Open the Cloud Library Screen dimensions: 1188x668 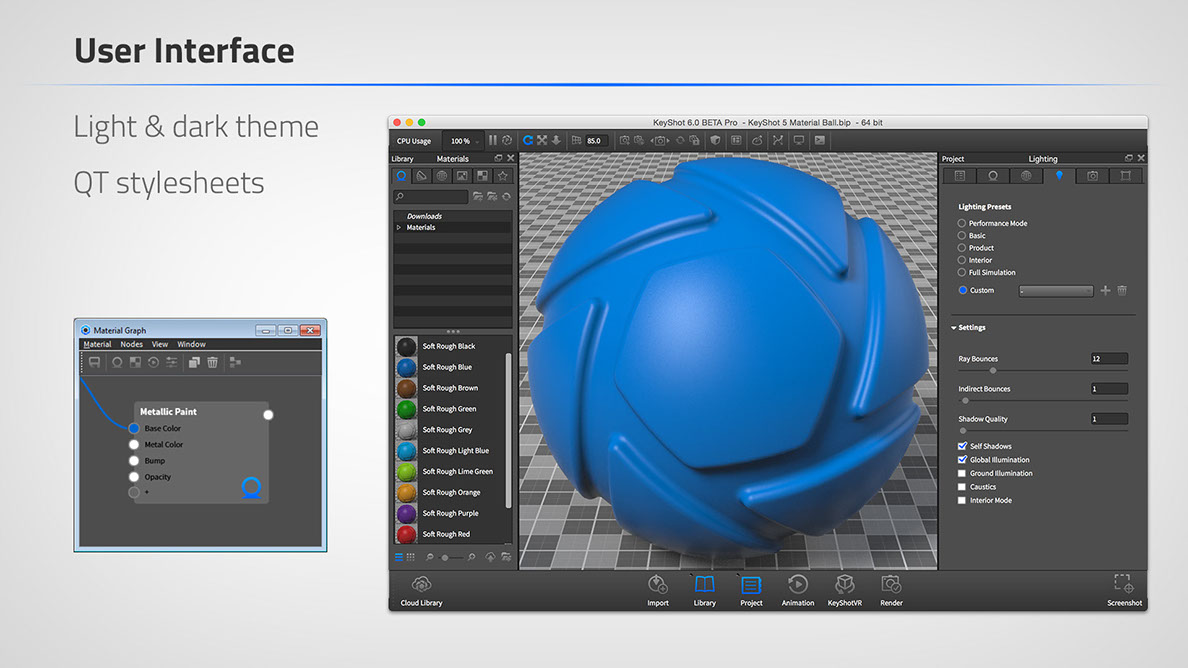pyautogui.click(x=421, y=586)
